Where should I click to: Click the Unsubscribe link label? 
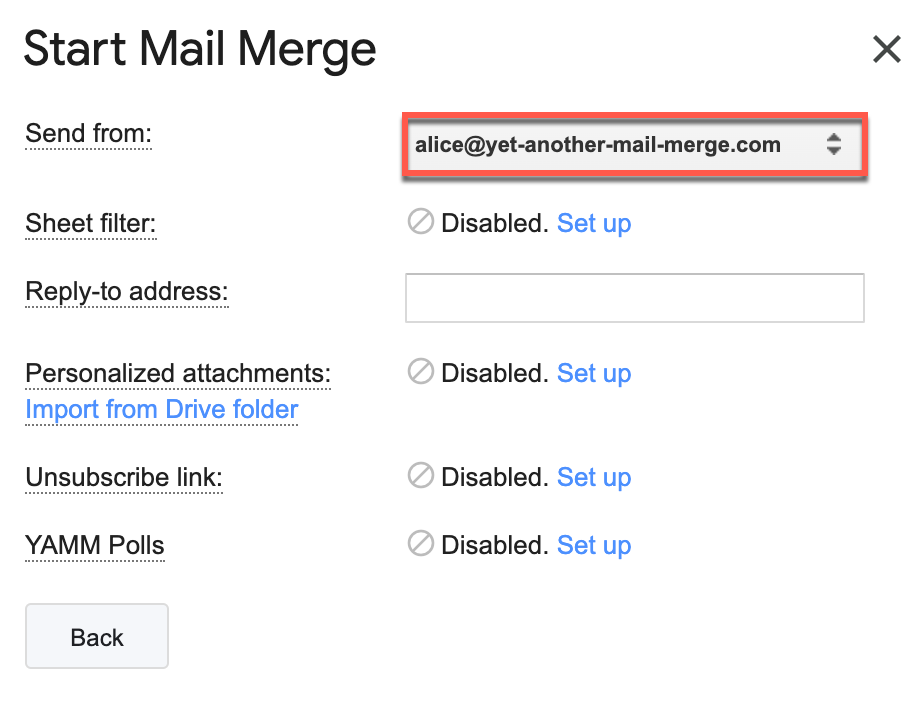point(124,477)
